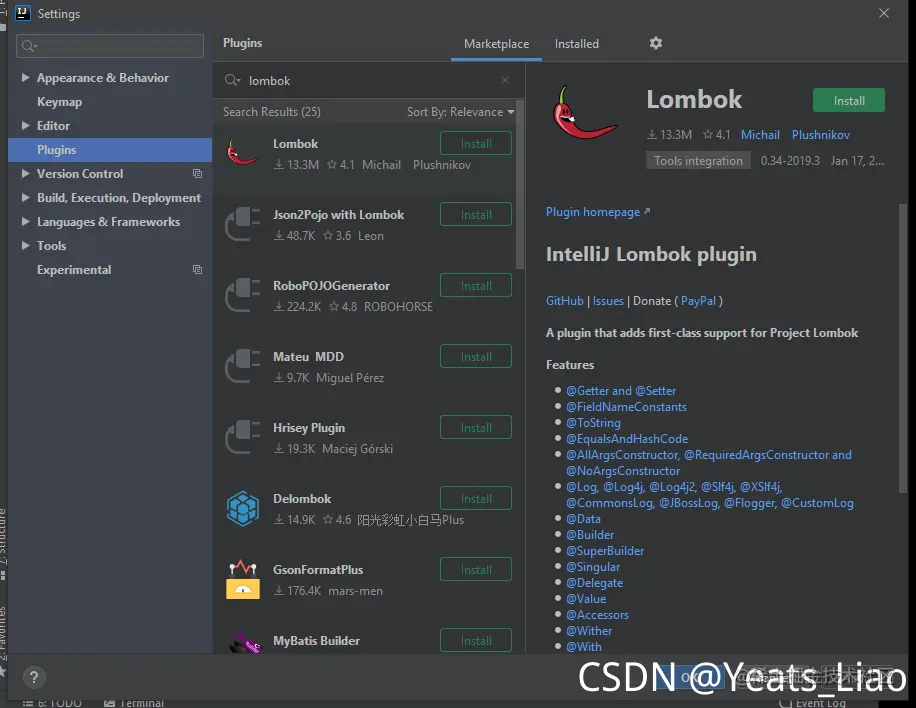This screenshot has width=916, height=708.
Task: Expand Build, Execution, Deployment node
Action: 25,197
